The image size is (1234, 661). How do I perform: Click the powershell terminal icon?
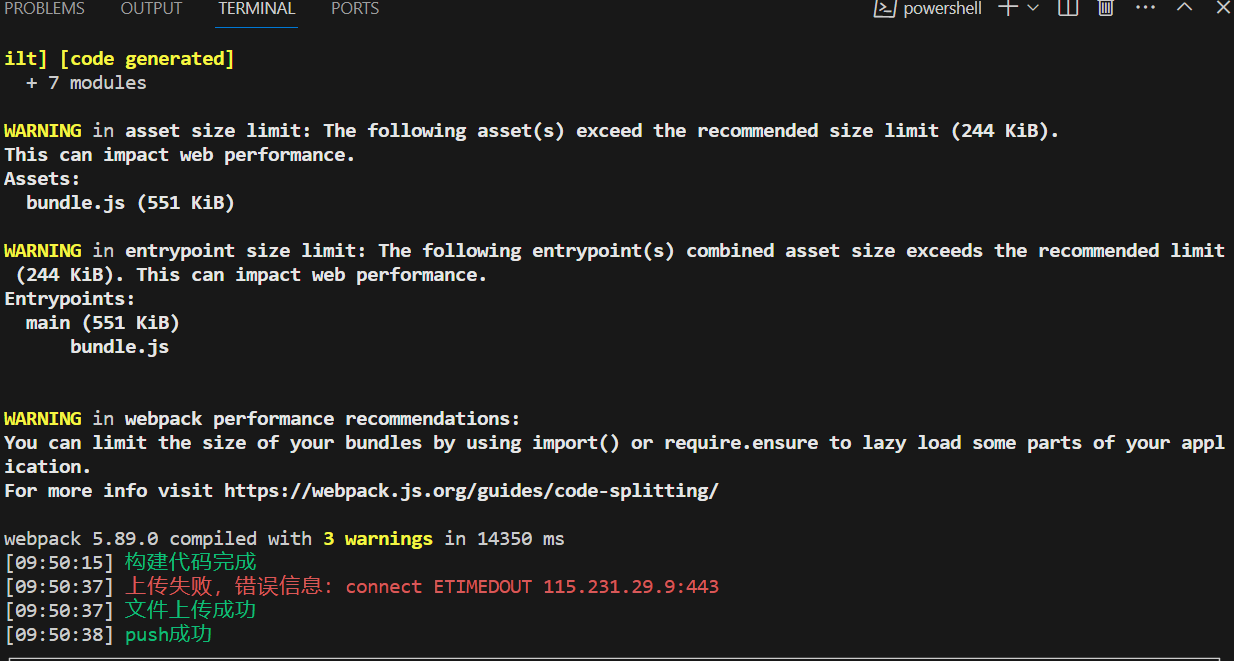(x=883, y=9)
